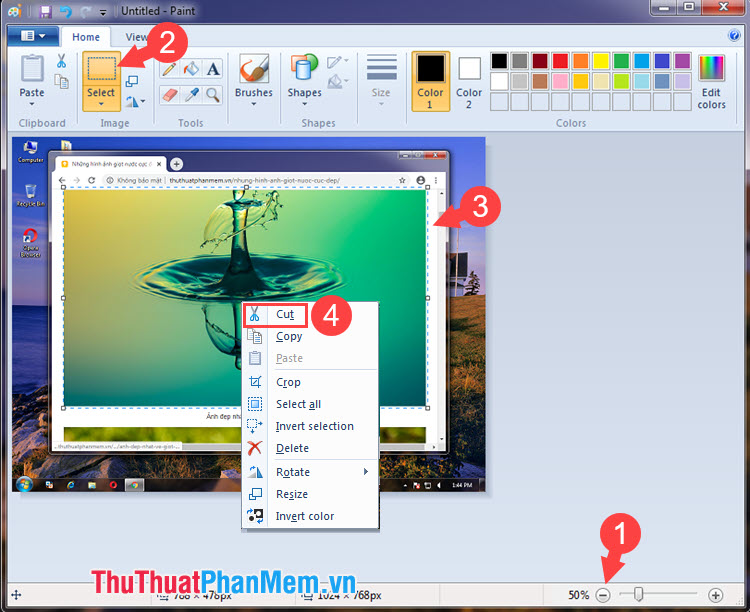This screenshot has height=612, width=750.
Task: Click the Paint application icon in title bar
Action: pos(14,11)
